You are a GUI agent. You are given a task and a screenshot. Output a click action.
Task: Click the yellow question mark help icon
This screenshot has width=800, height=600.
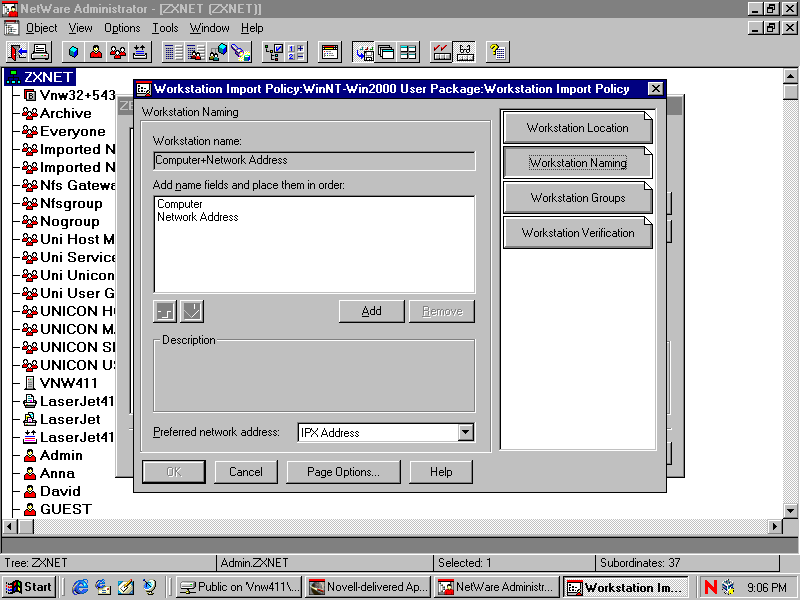tap(497, 52)
